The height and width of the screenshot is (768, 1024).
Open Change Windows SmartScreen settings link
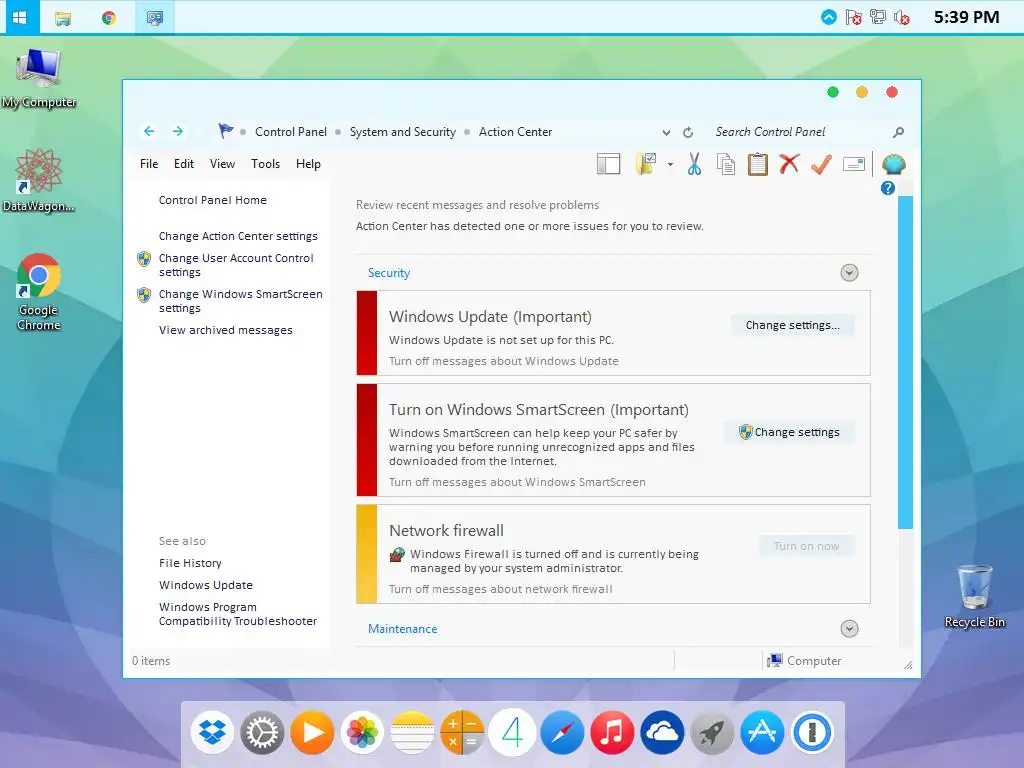[240, 301]
